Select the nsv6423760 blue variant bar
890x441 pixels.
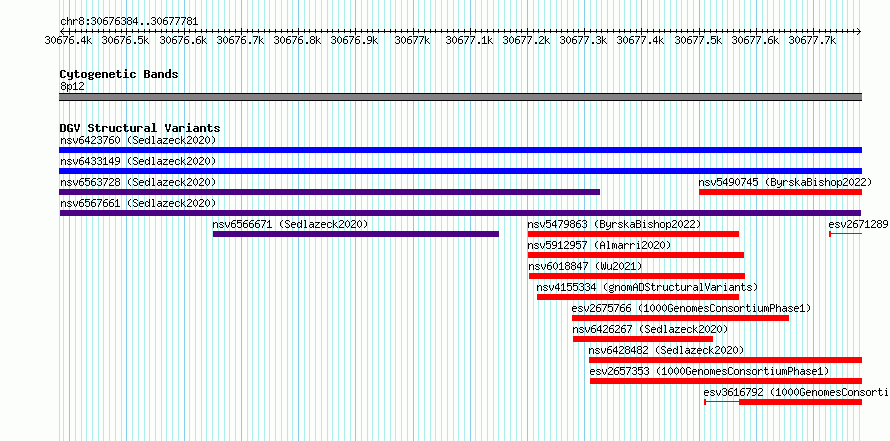(x=460, y=150)
